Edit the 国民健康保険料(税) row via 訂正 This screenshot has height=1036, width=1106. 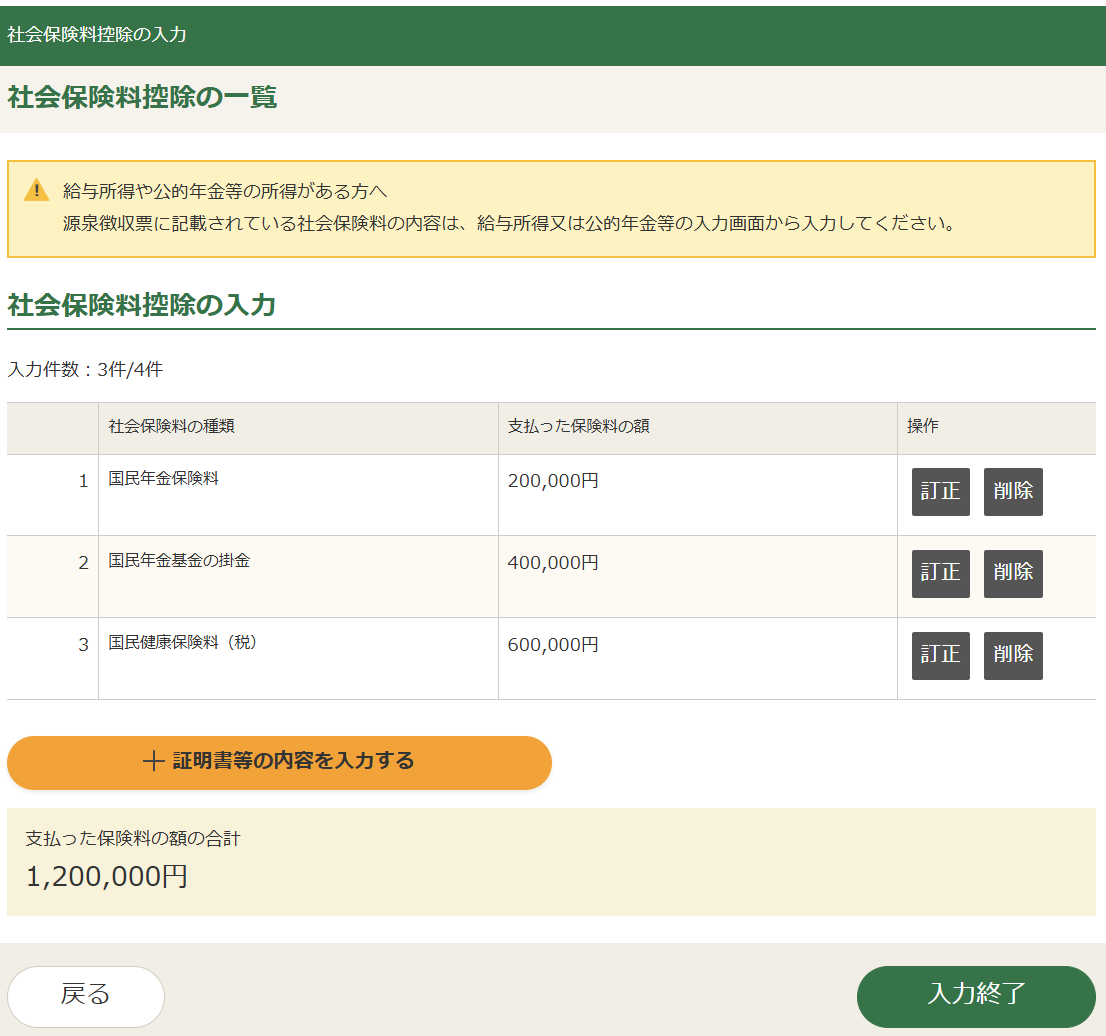(x=940, y=655)
